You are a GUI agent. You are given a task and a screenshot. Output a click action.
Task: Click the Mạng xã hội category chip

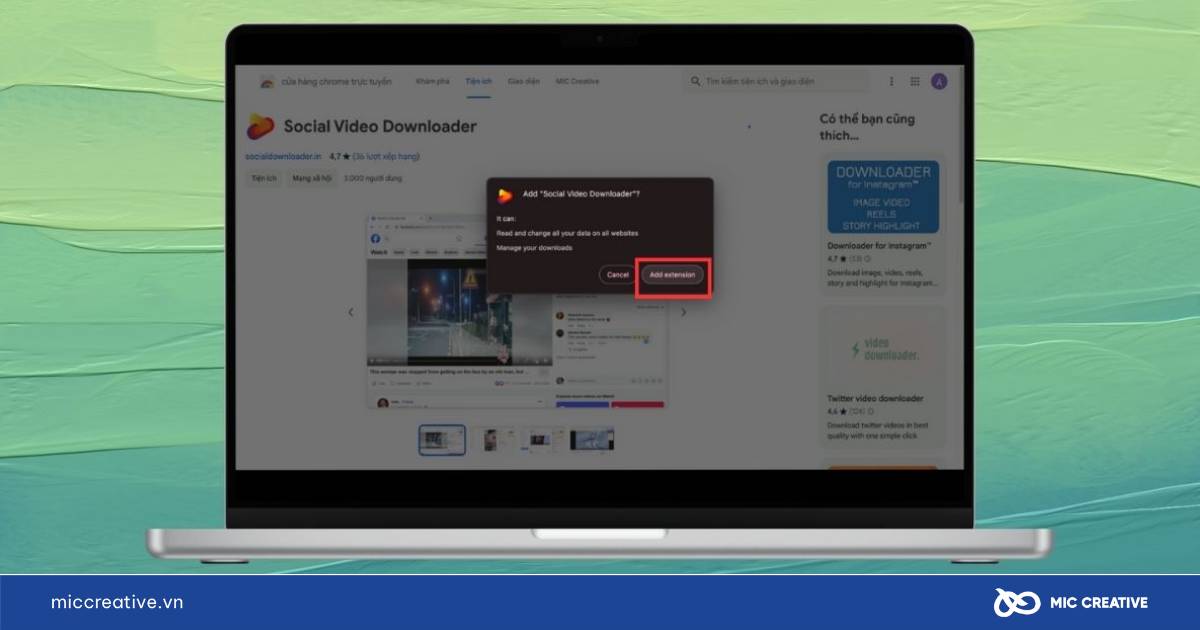(311, 178)
